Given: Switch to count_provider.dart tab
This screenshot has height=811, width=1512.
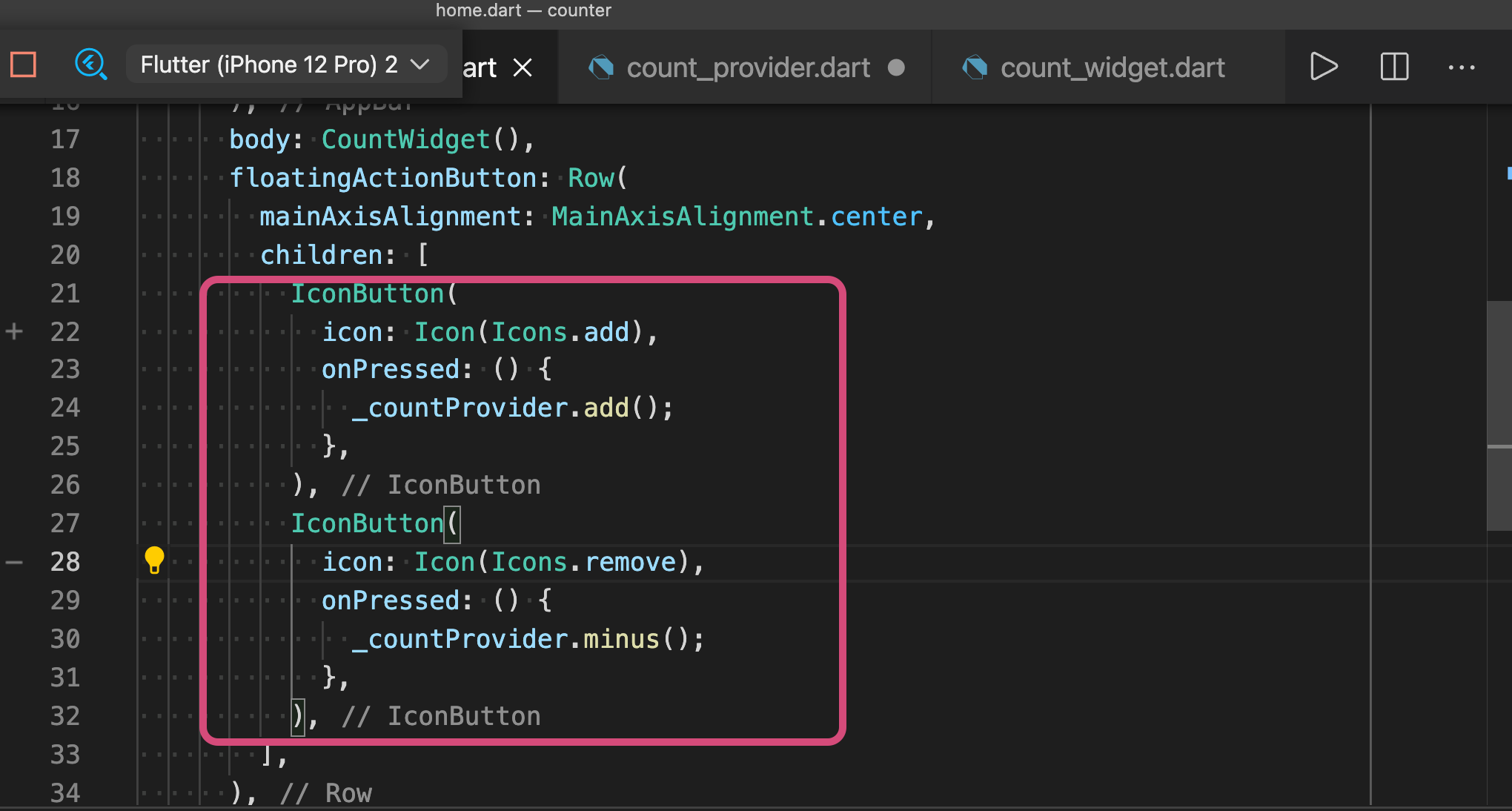Looking at the screenshot, I should 747,68.
